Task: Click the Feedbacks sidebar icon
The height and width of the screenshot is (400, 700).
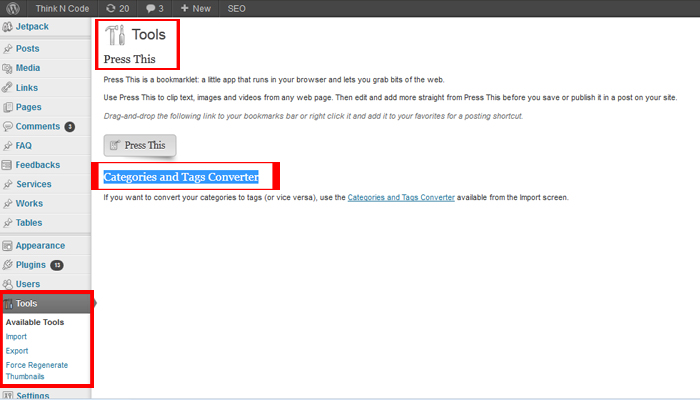Action: click(7, 165)
